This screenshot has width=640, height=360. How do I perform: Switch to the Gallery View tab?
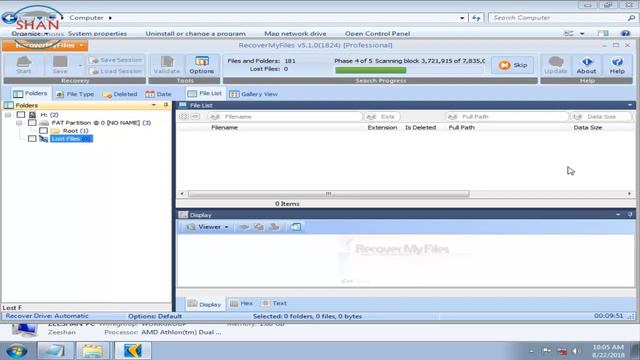[253, 94]
